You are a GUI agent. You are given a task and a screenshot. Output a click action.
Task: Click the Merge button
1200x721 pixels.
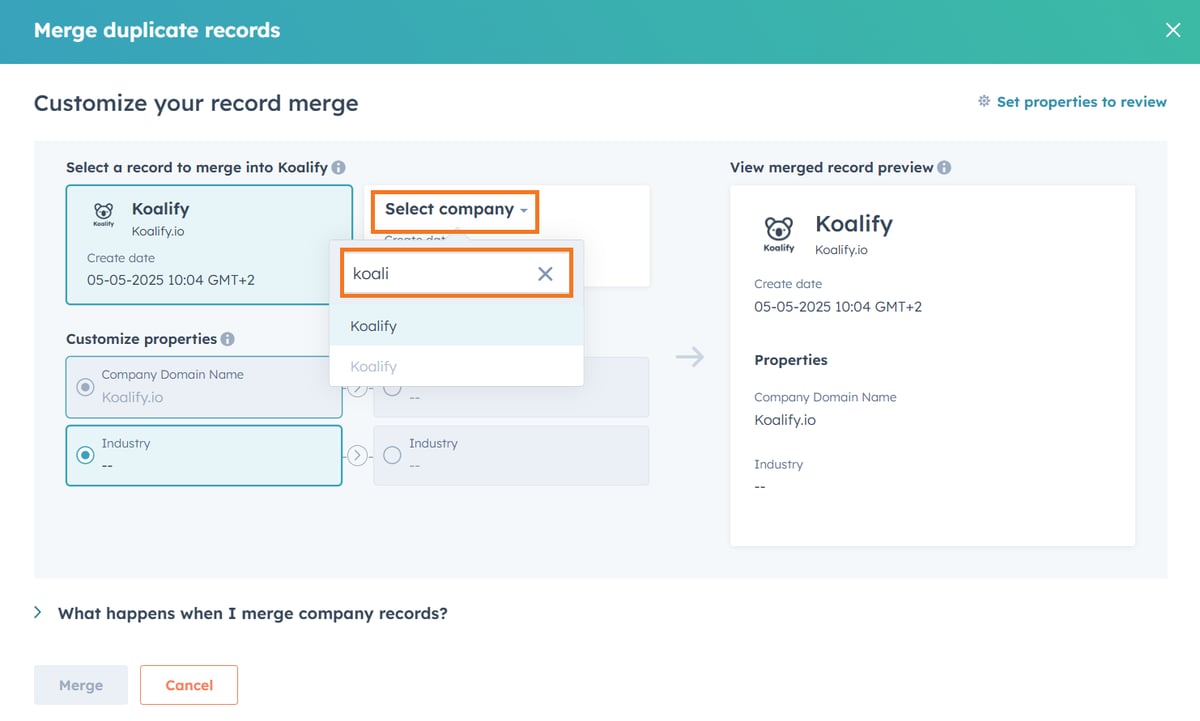tap(80, 685)
